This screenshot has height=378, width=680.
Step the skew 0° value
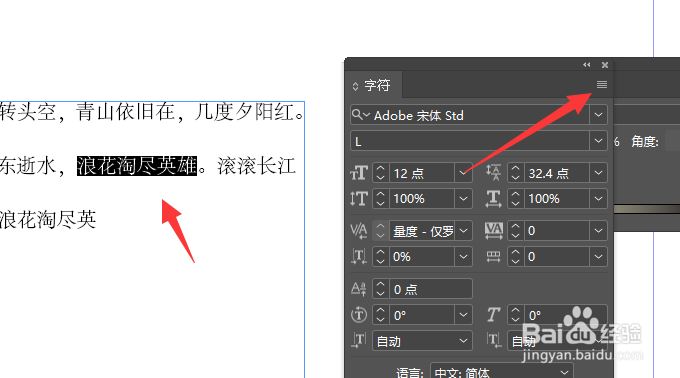pyautogui.click(x=515, y=315)
